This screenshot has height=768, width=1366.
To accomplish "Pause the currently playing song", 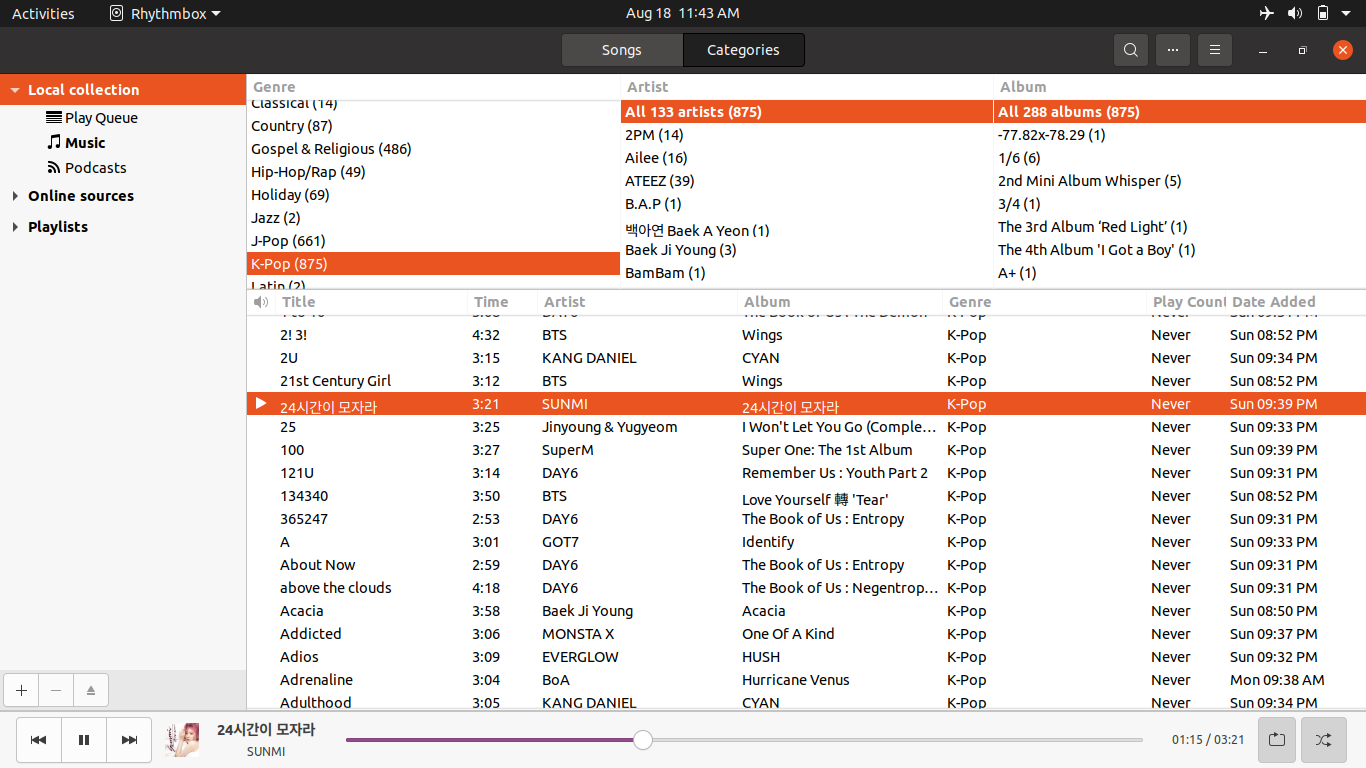I will tap(84, 740).
